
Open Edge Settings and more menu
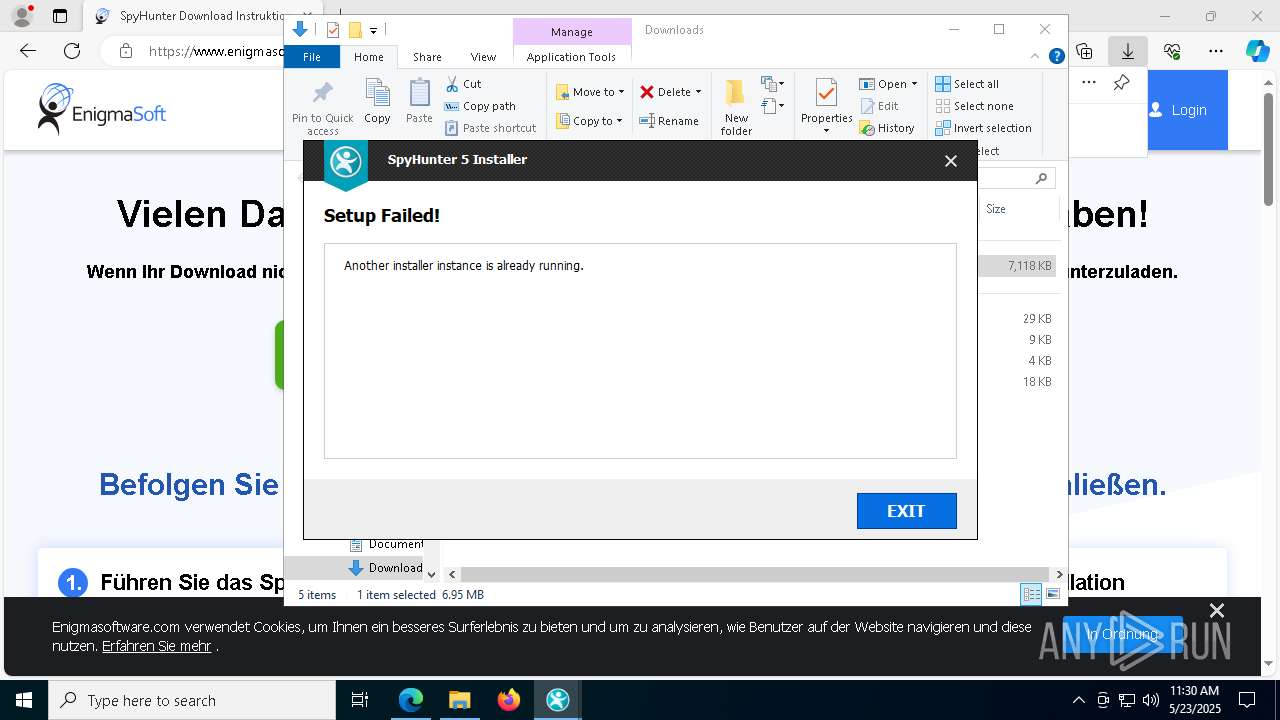1216,51
